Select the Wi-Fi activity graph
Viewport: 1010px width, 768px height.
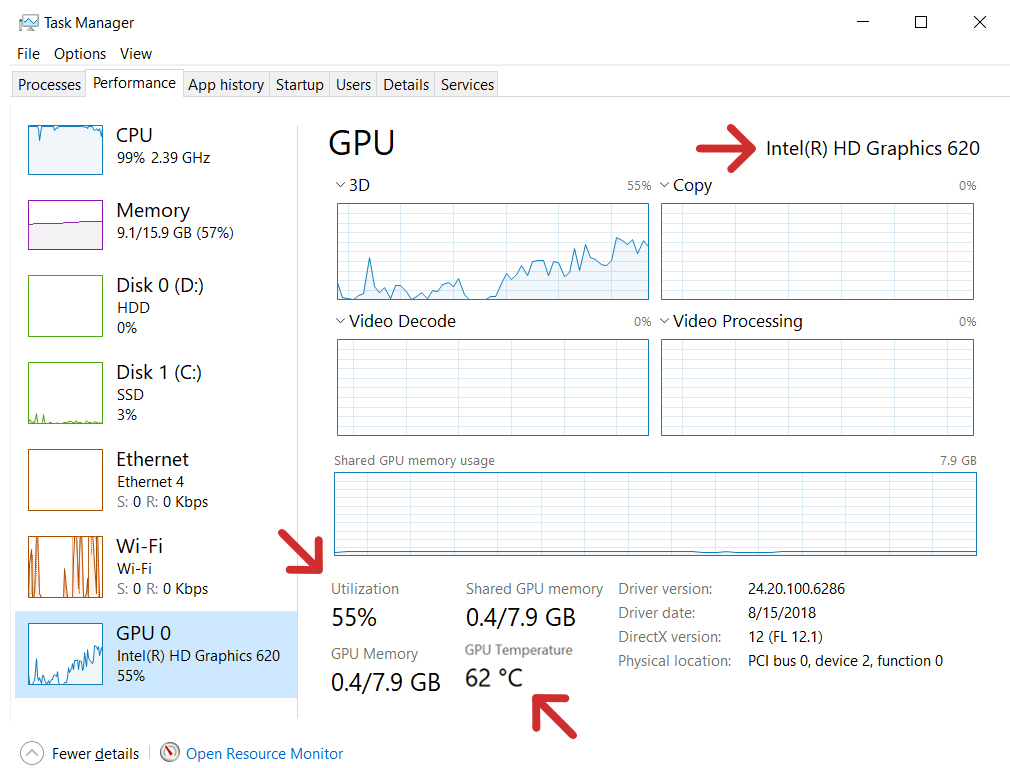(x=65, y=566)
